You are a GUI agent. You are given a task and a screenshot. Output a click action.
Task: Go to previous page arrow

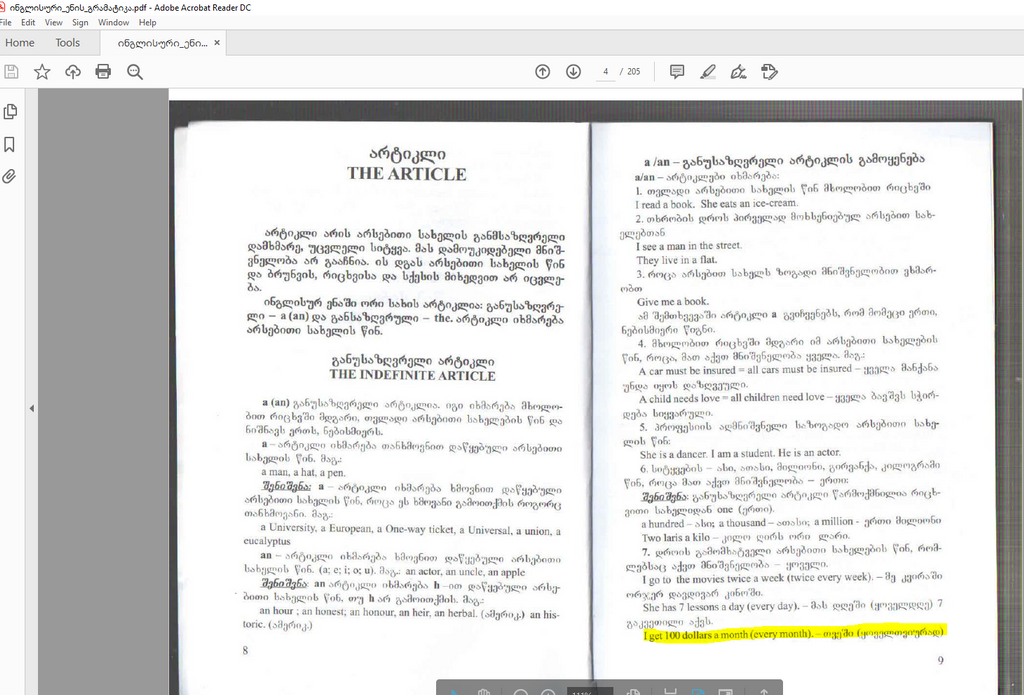point(543,72)
